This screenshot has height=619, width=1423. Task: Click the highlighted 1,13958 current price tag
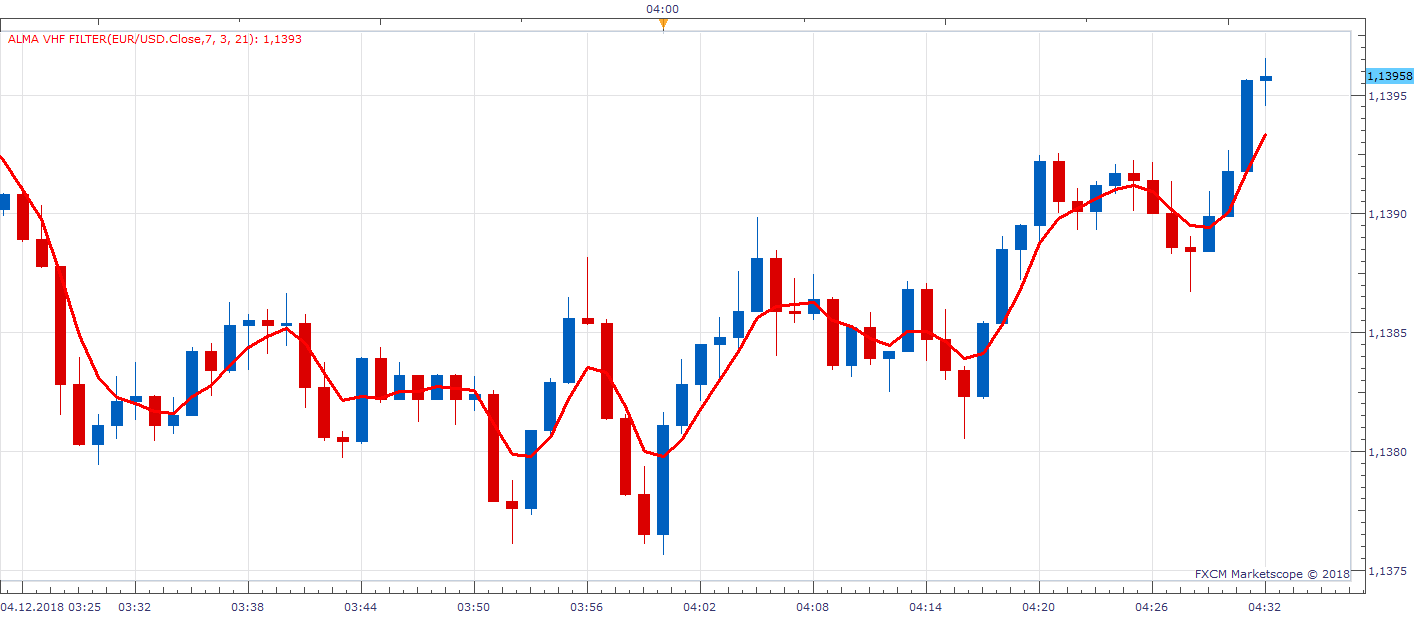coord(1389,76)
